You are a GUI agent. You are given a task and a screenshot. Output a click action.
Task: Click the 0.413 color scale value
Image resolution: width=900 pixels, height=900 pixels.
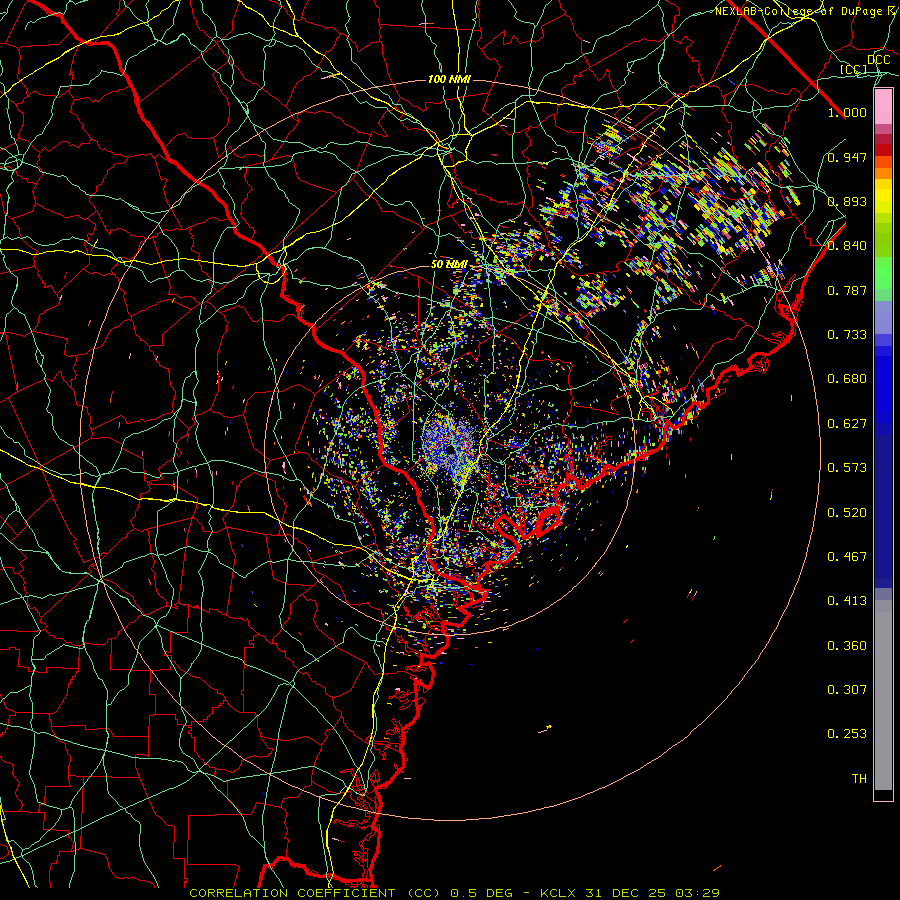(x=847, y=601)
